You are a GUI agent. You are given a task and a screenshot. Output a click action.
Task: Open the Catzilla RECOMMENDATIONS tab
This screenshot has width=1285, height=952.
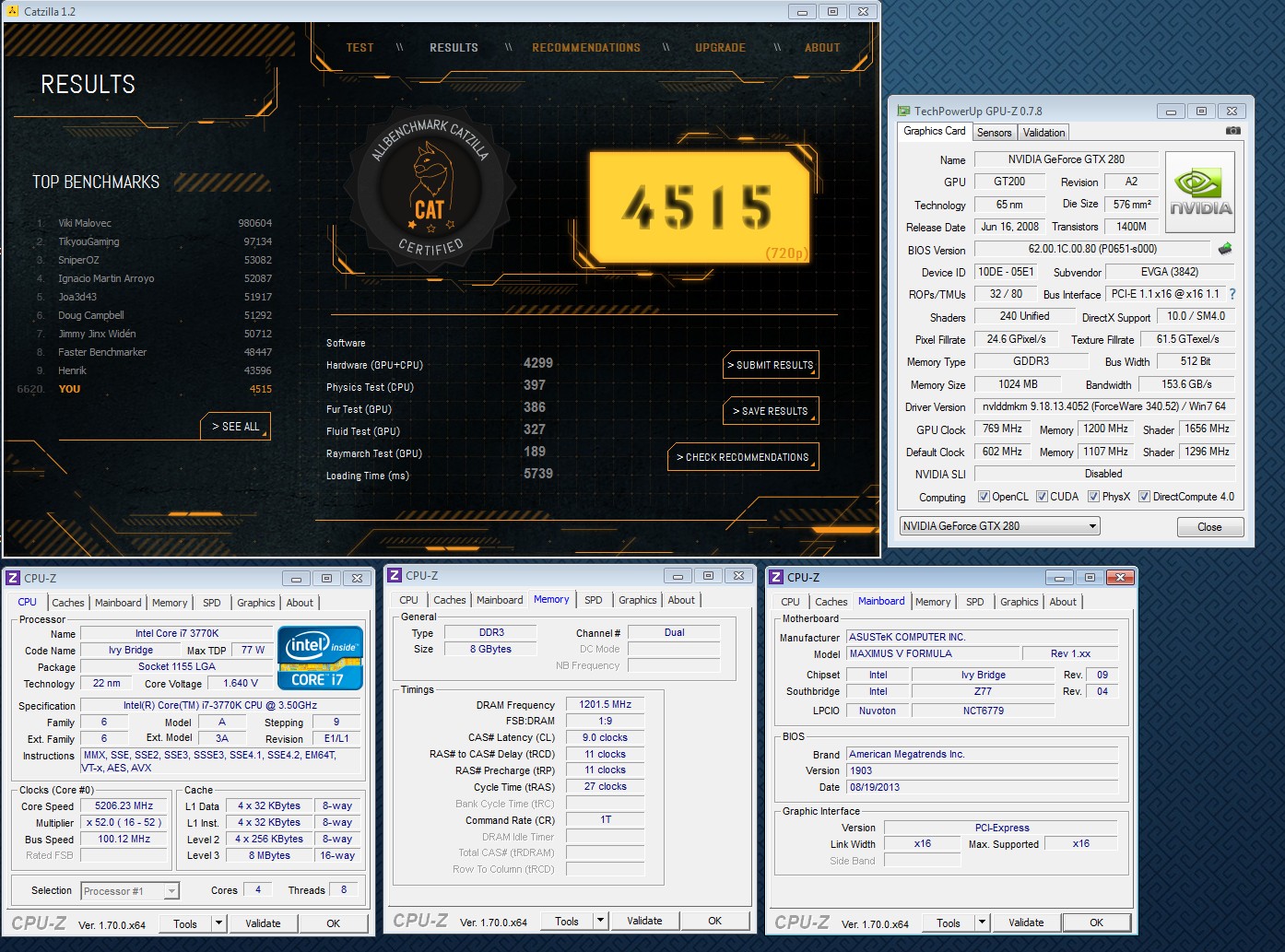click(586, 48)
